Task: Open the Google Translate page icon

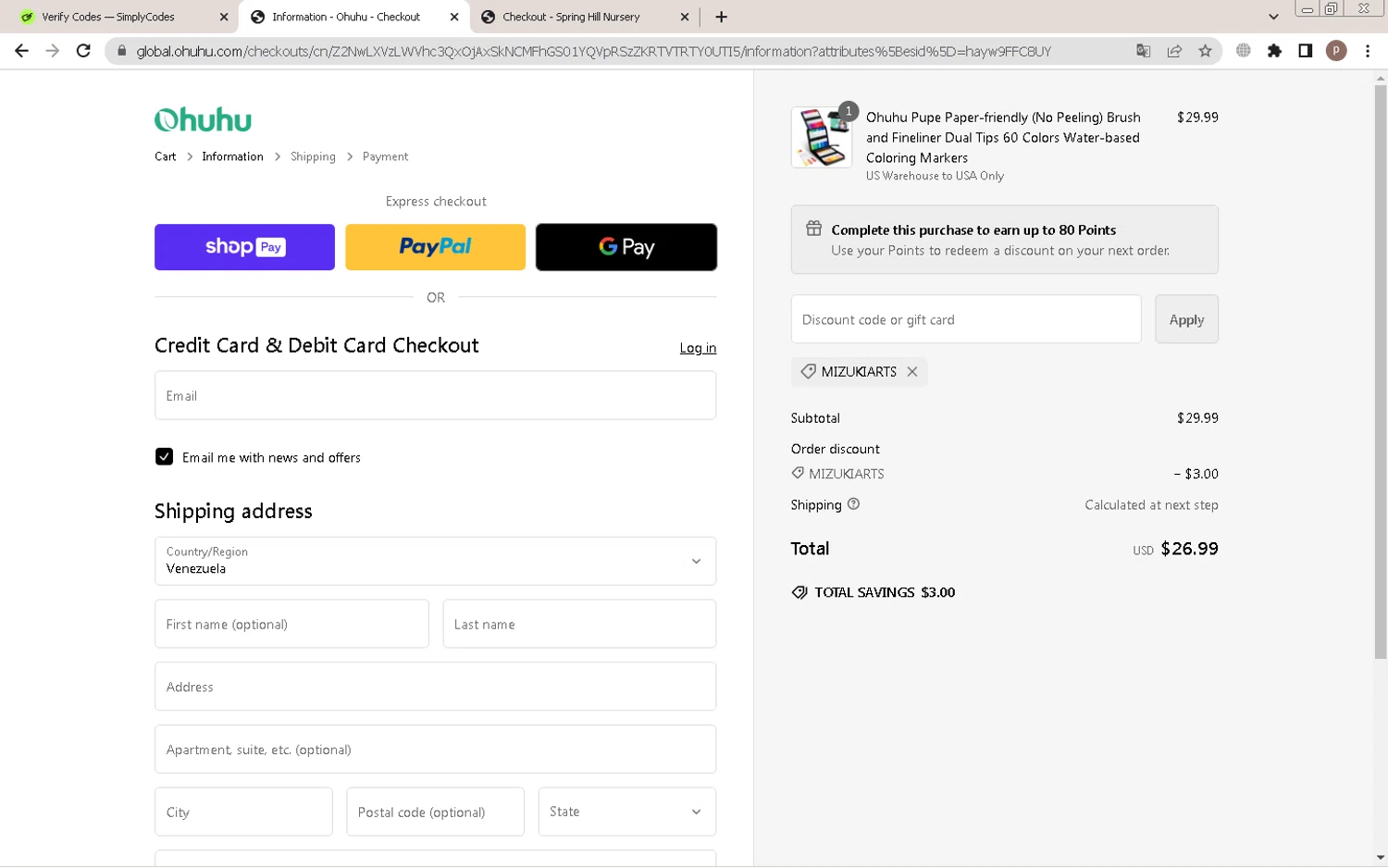Action: point(1144,51)
